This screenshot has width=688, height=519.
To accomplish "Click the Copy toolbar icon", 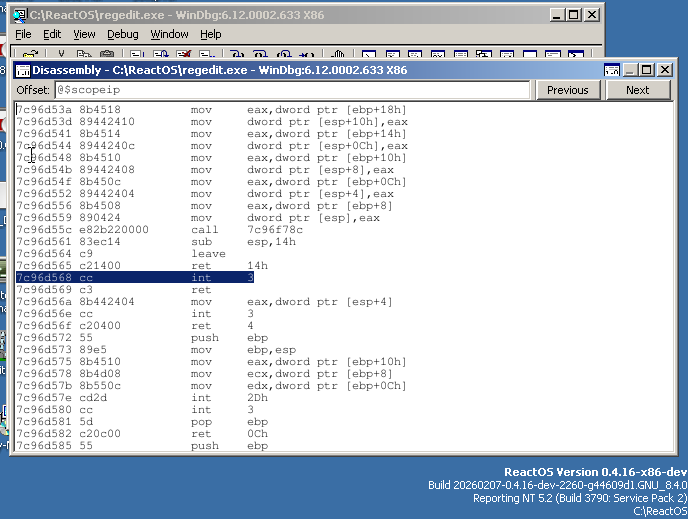I will [x=84, y=56].
